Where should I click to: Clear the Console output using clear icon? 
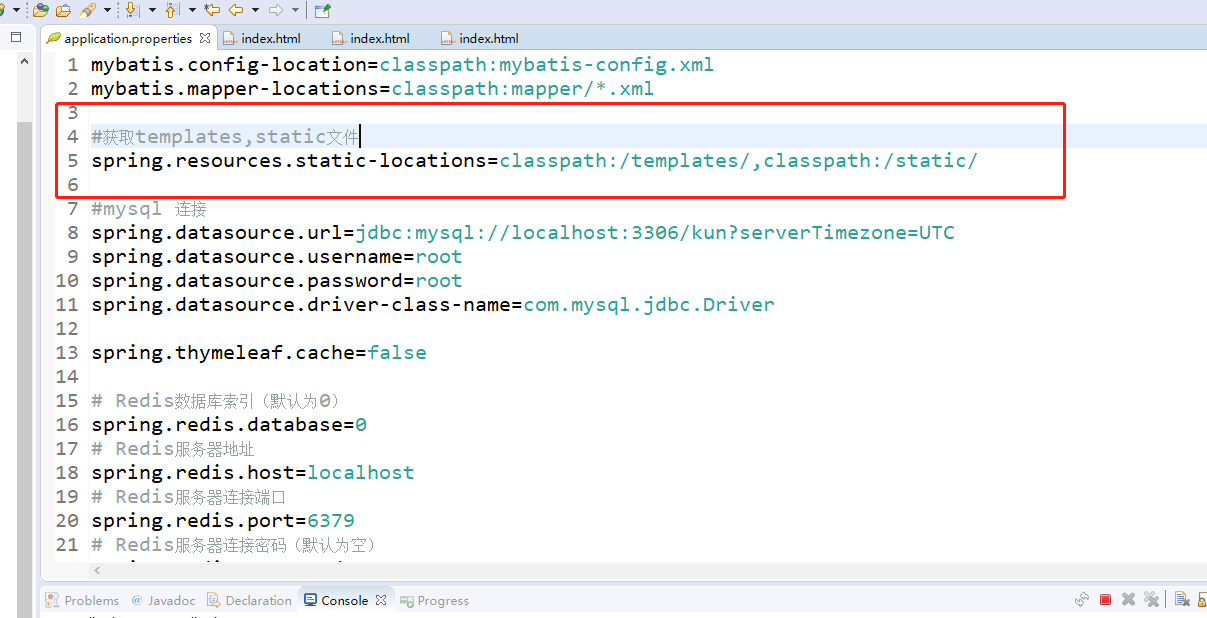pos(1182,599)
